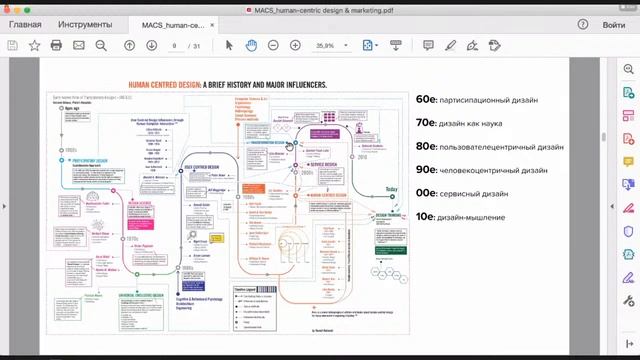Open the red fill and sign tool in sidebar
This screenshot has width=640, height=360.
(629, 208)
